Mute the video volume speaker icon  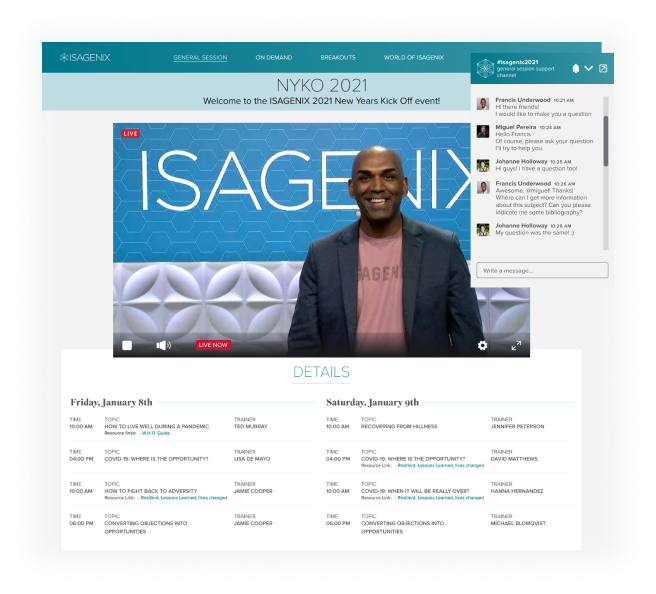click(163, 346)
